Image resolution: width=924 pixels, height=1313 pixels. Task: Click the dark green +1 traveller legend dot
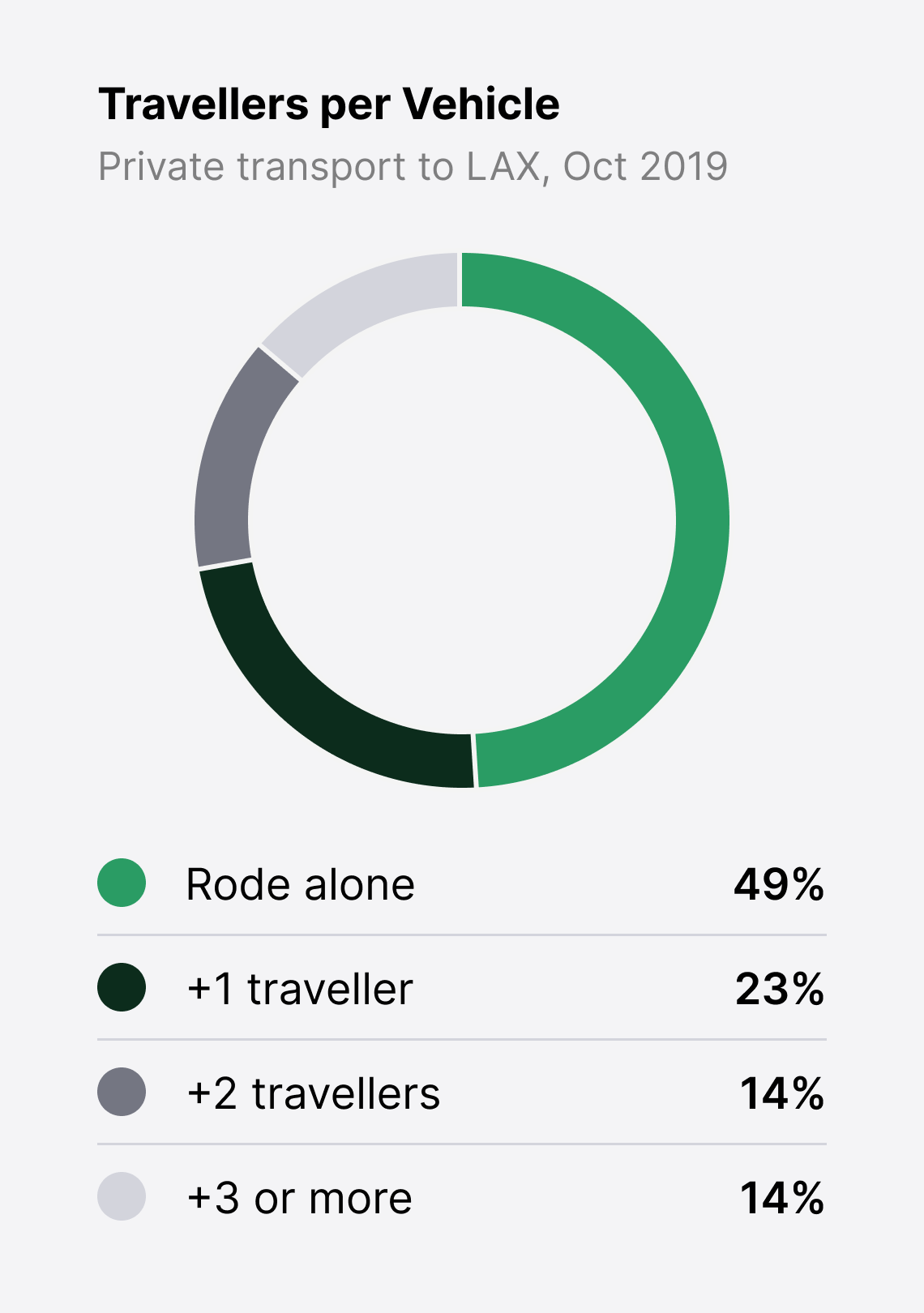(x=122, y=987)
